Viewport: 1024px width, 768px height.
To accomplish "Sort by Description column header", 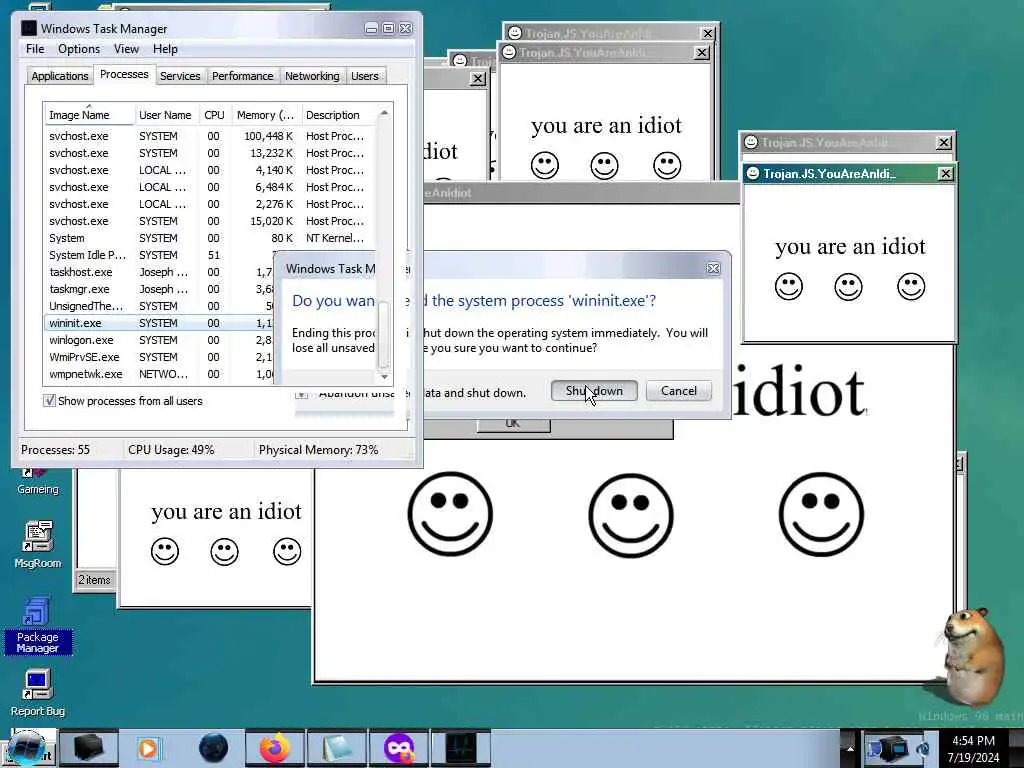I will pyautogui.click(x=338, y=115).
